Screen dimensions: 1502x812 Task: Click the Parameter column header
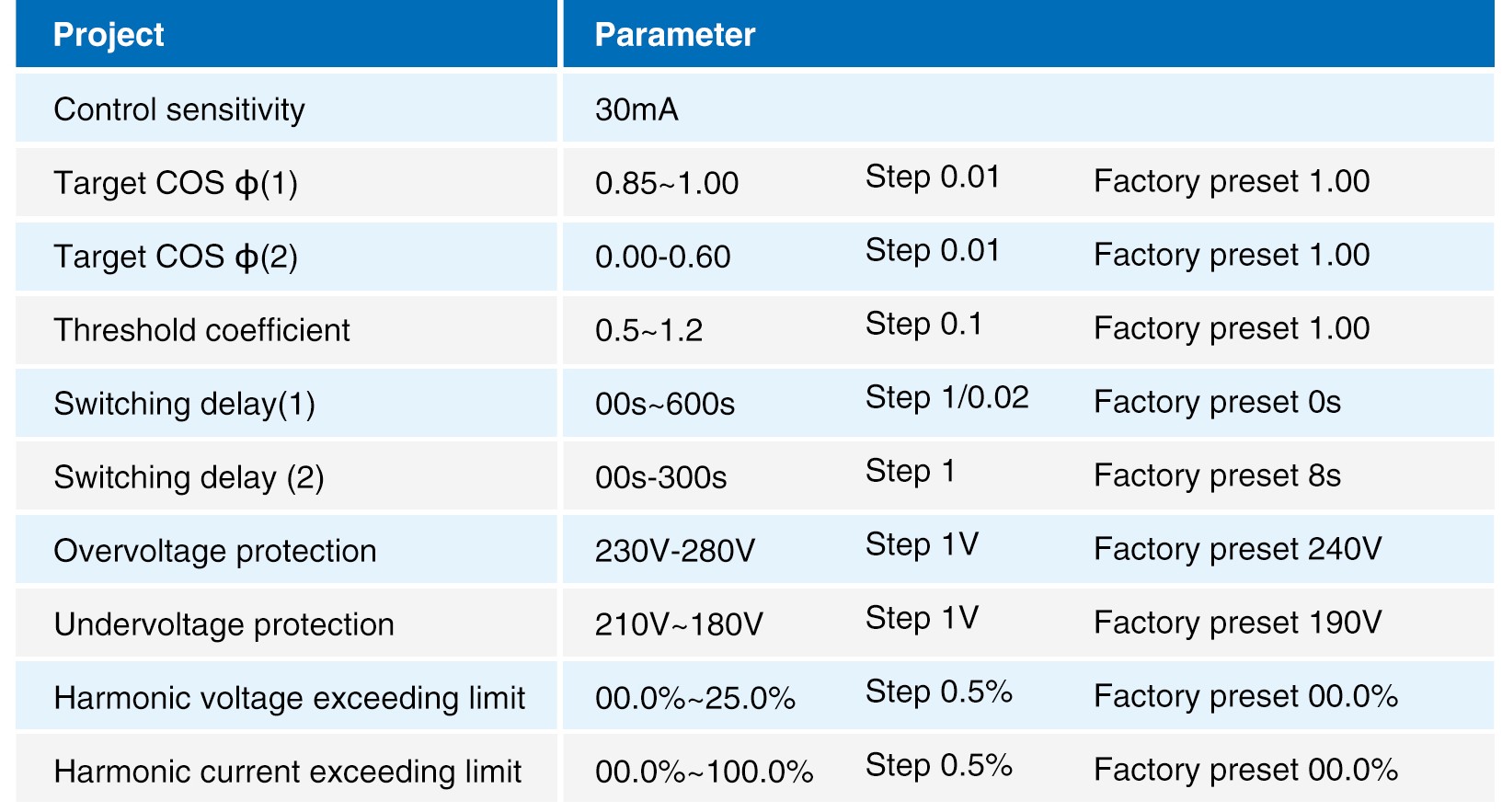(x=674, y=35)
